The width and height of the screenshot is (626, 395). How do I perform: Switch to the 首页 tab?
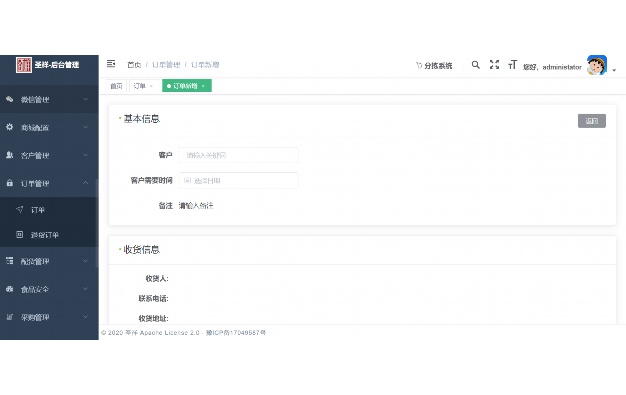(116, 86)
